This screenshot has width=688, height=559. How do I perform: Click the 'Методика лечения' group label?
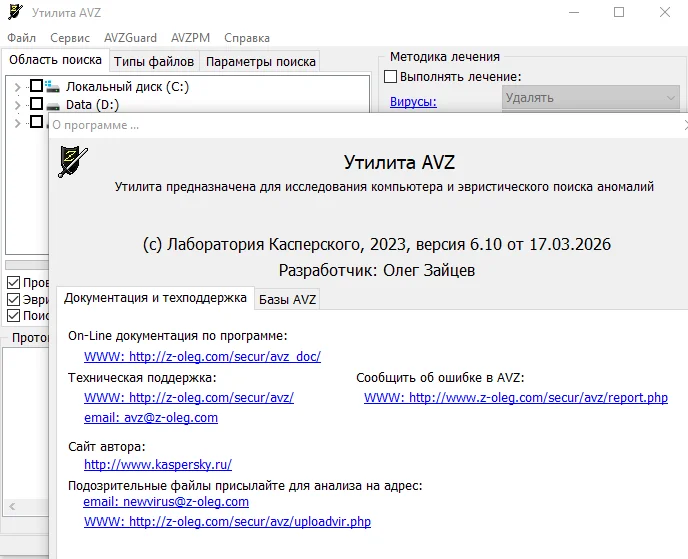coord(445,57)
